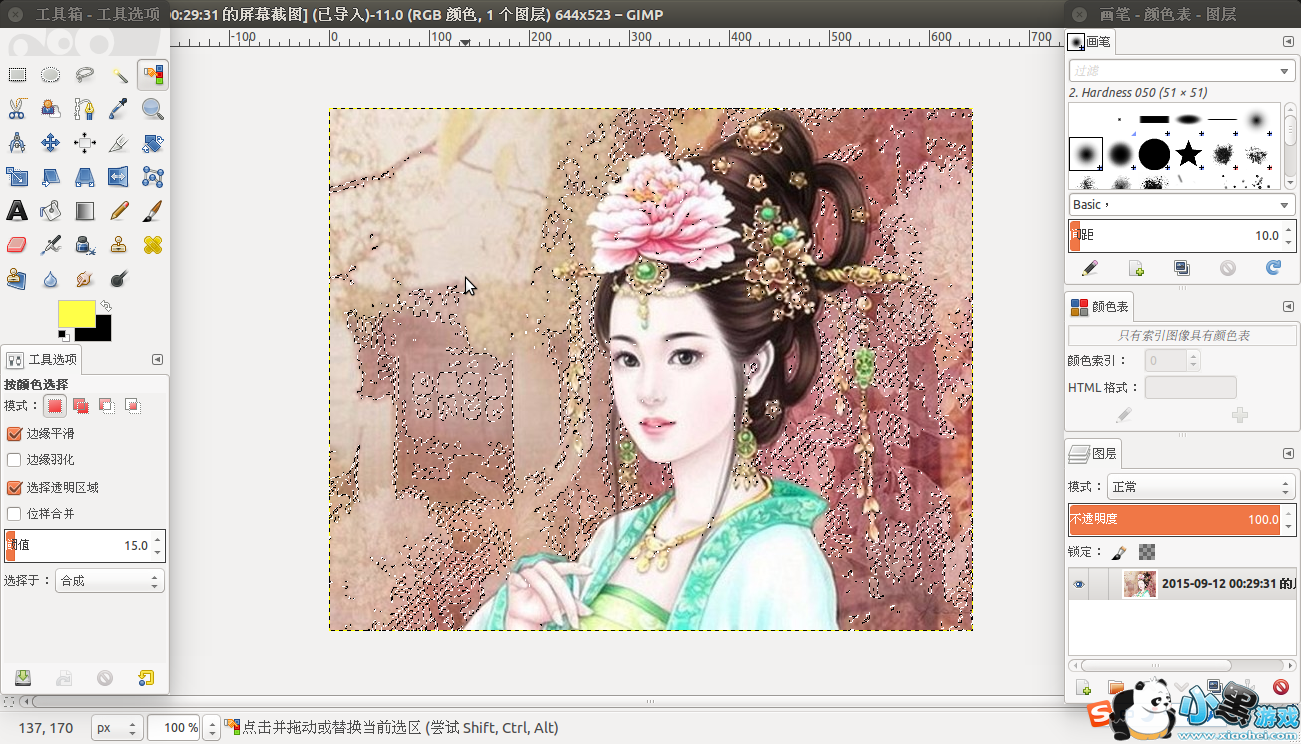
Task: Select the Color Picker eyedropper tool
Action: tap(119, 109)
